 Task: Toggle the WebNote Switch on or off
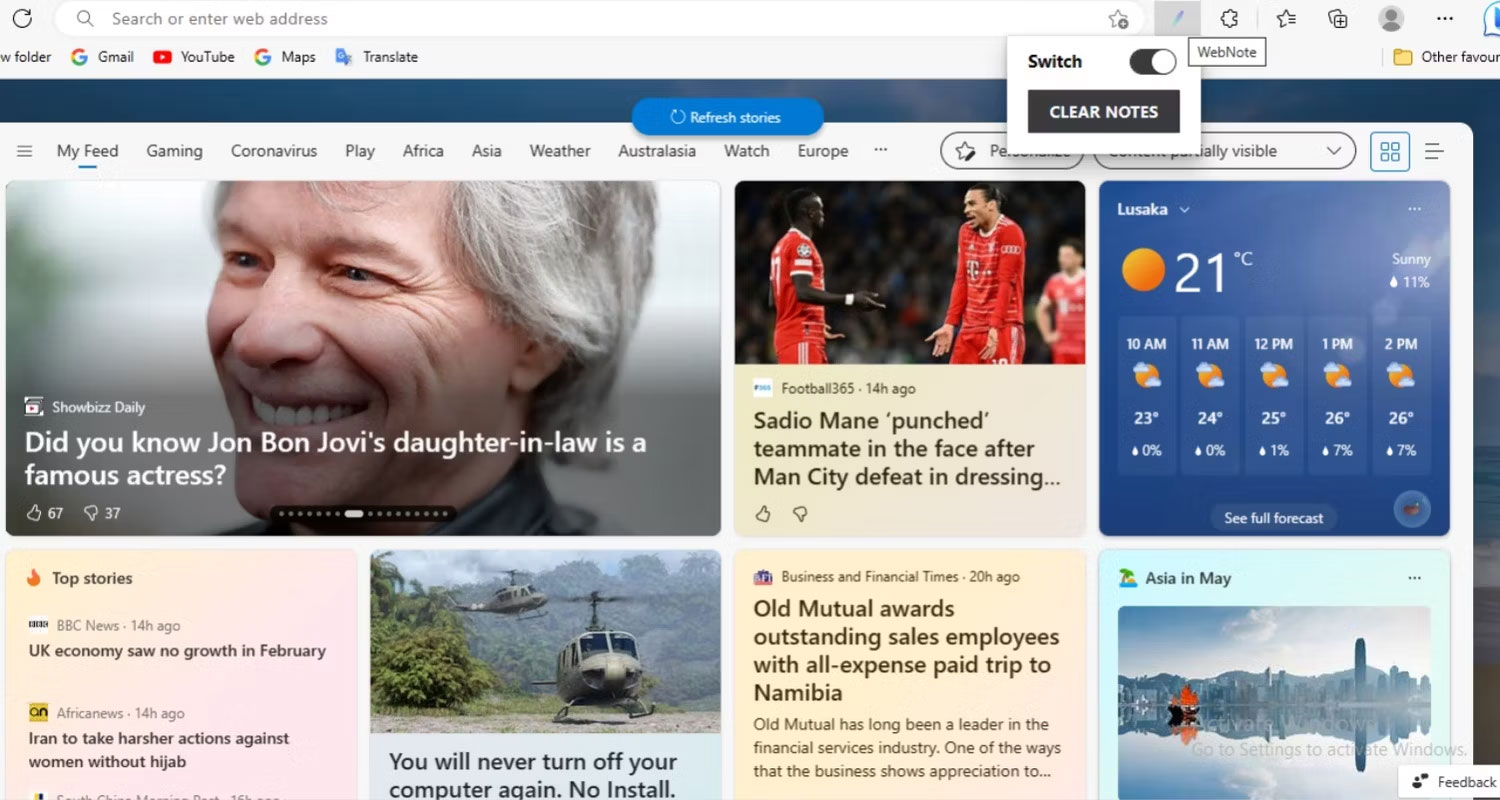point(1152,62)
